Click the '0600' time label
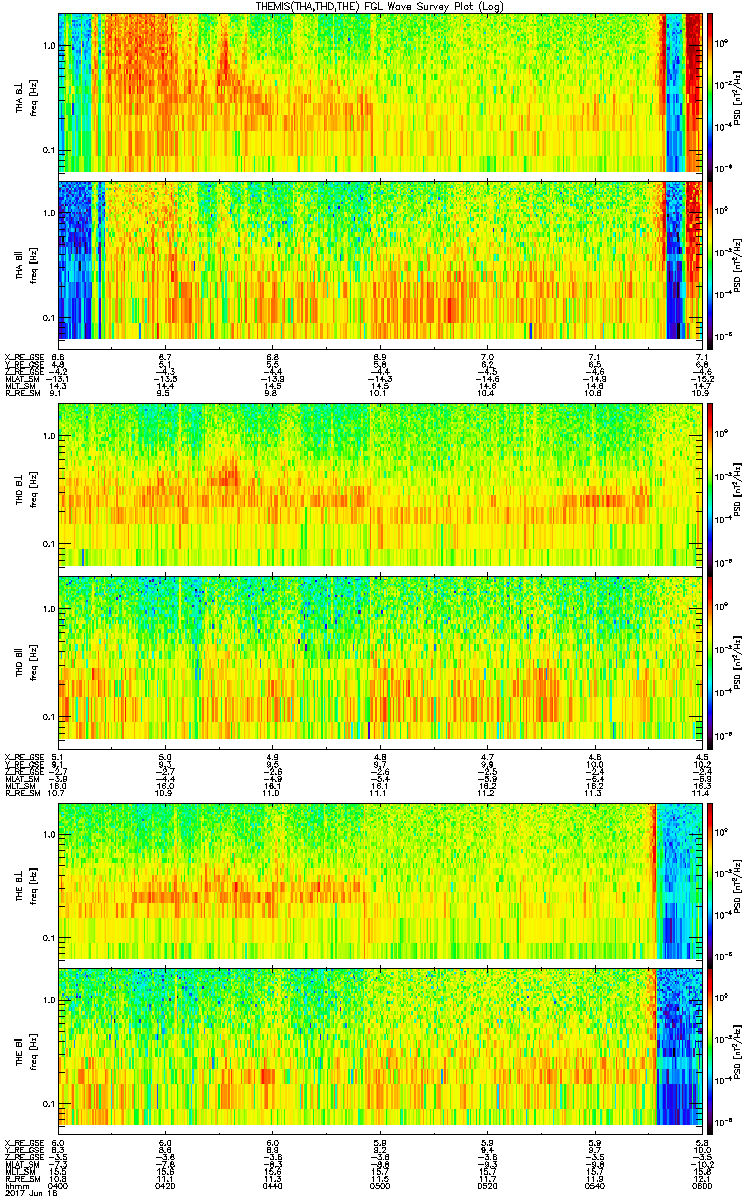This screenshot has height=1200, width=750. tap(702, 1184)
